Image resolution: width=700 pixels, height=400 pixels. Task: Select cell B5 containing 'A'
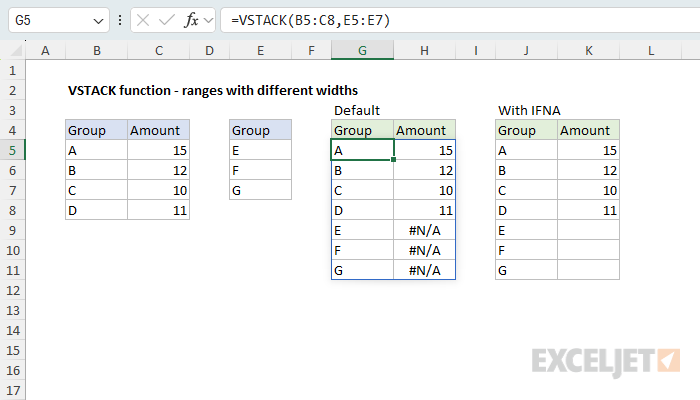tap(96, 150)
